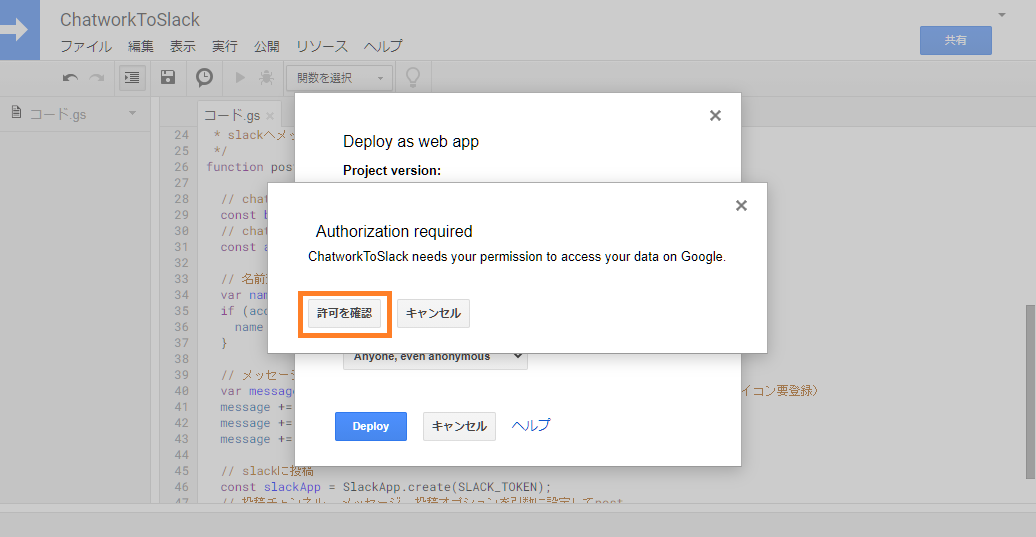This screenshot has height=537, width=1036.
Task: Open the ファイル menu
Action: 86,46
